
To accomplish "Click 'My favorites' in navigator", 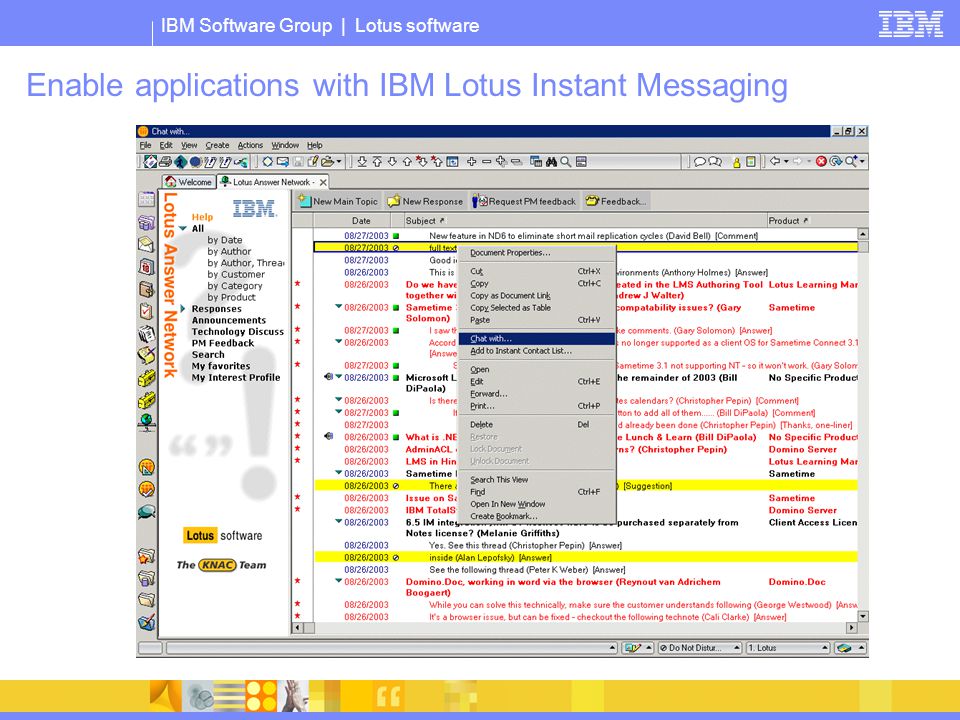I will click(x=221, y=366).
